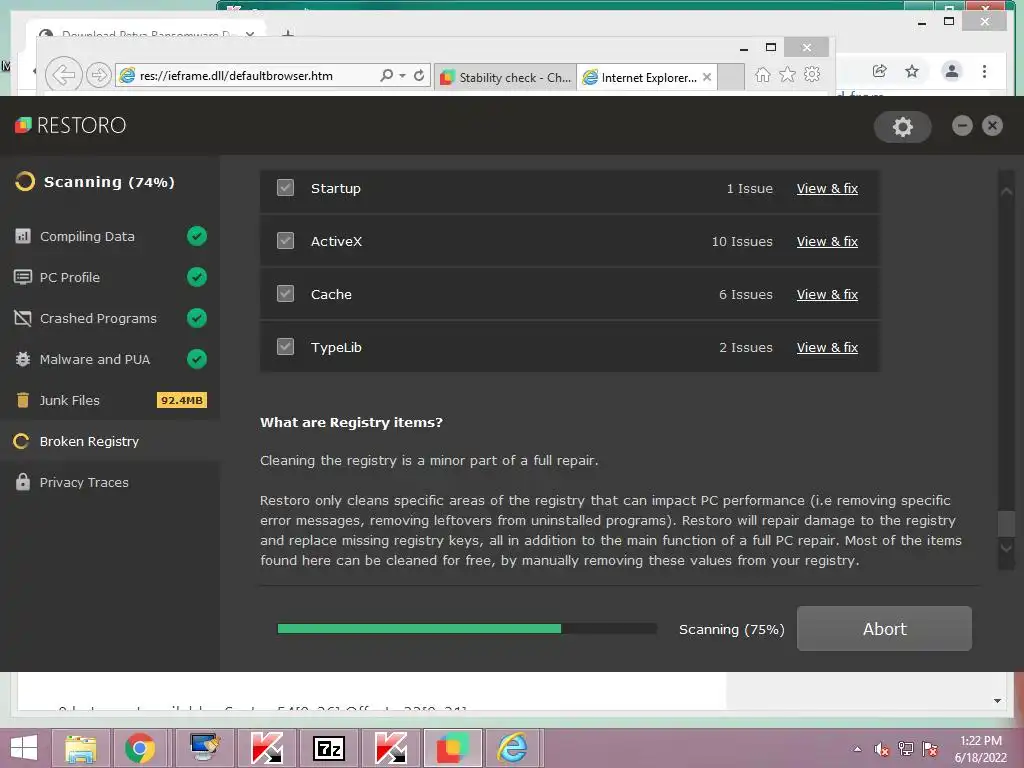Click the 10 Issues count text
1024x768 pixels.
742,242
